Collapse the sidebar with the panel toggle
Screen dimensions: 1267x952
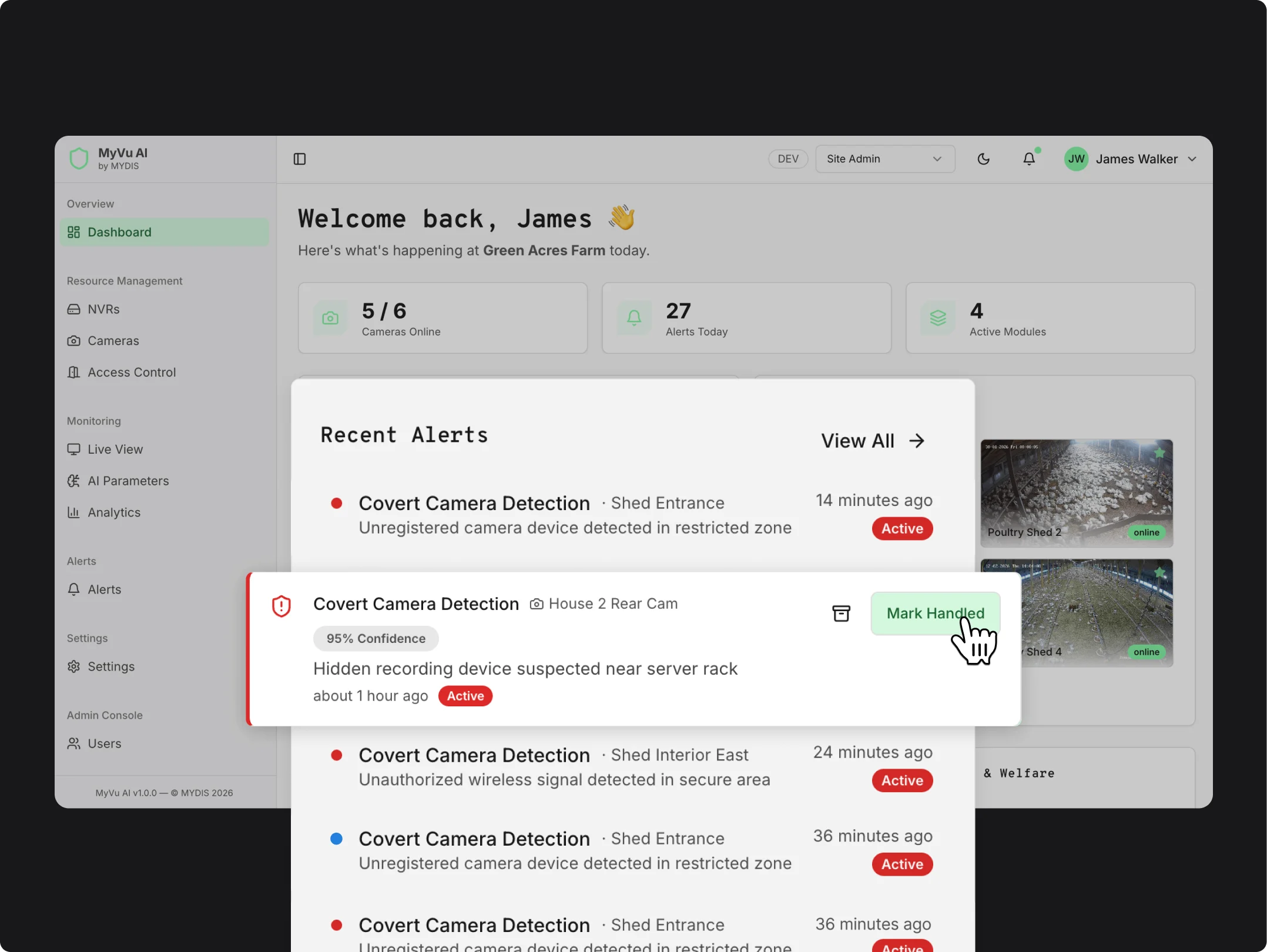(x=300, y=159)
